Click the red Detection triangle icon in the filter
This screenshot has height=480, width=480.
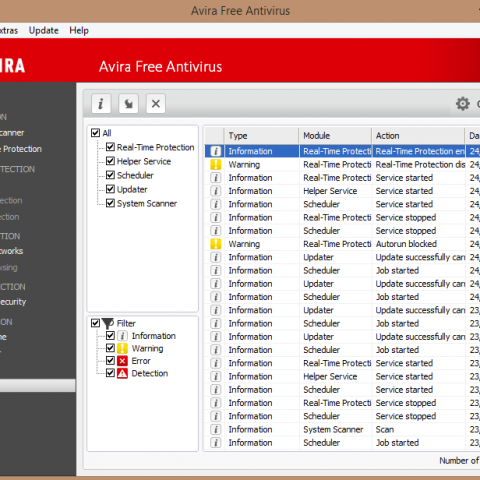tap(122, 373)
